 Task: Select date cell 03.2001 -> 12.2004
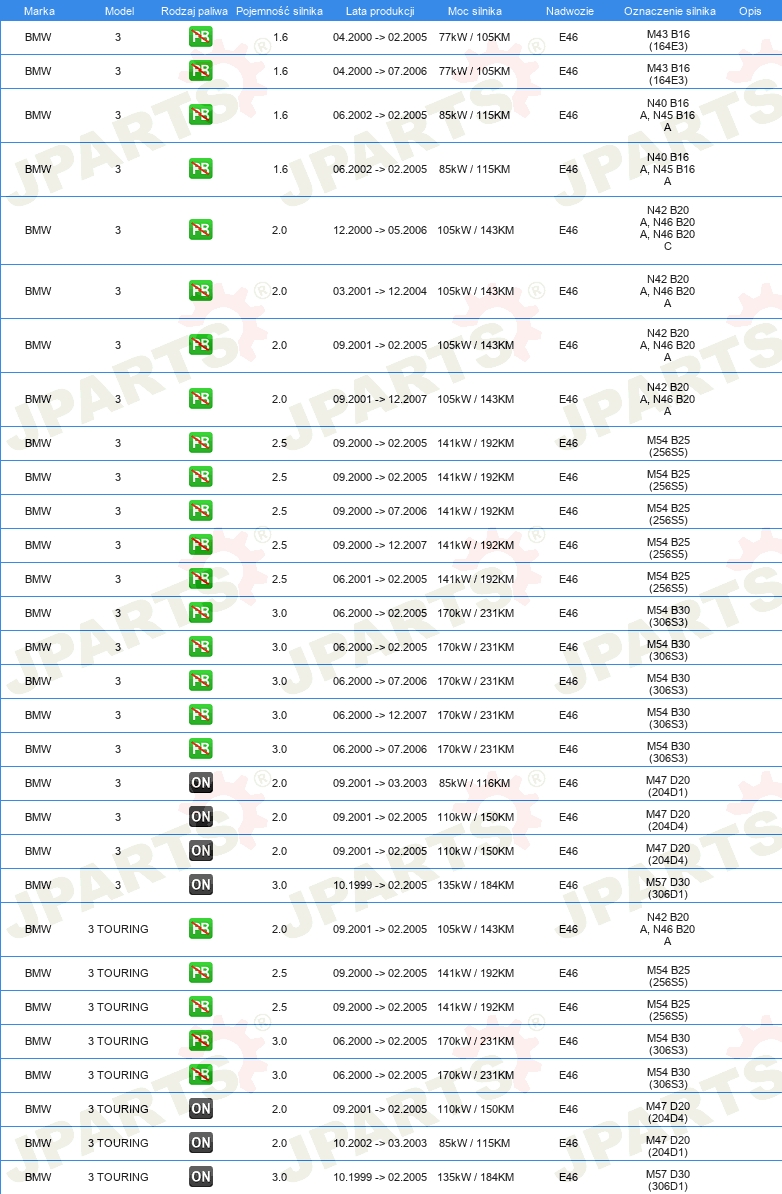click(380, 291)
